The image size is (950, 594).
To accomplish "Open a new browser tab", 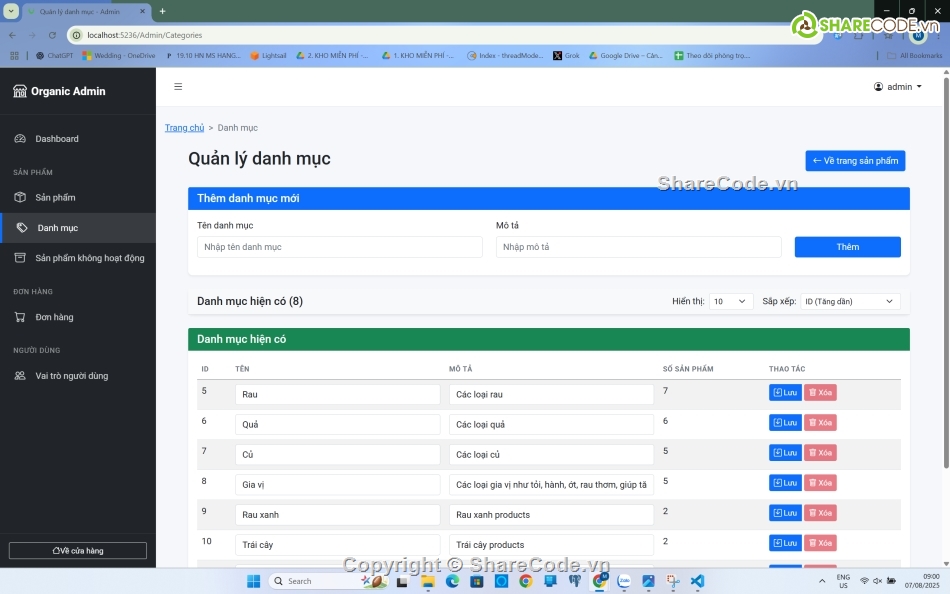I will [162, 11].
